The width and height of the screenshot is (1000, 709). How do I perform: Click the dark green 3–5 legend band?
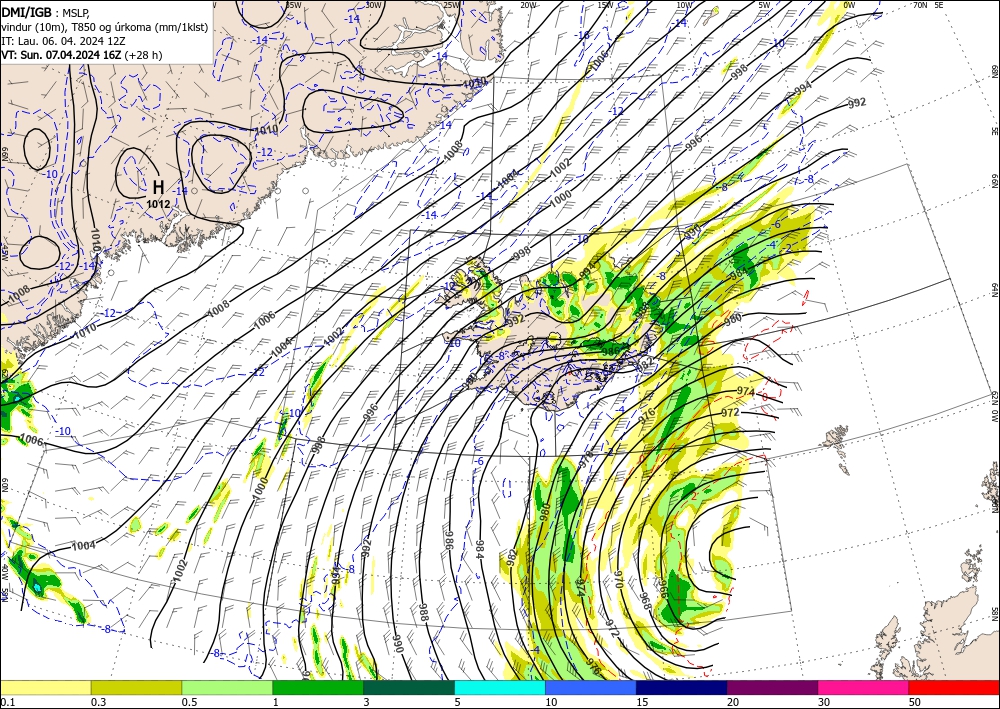pyautogui.click(x=409, y=687)
